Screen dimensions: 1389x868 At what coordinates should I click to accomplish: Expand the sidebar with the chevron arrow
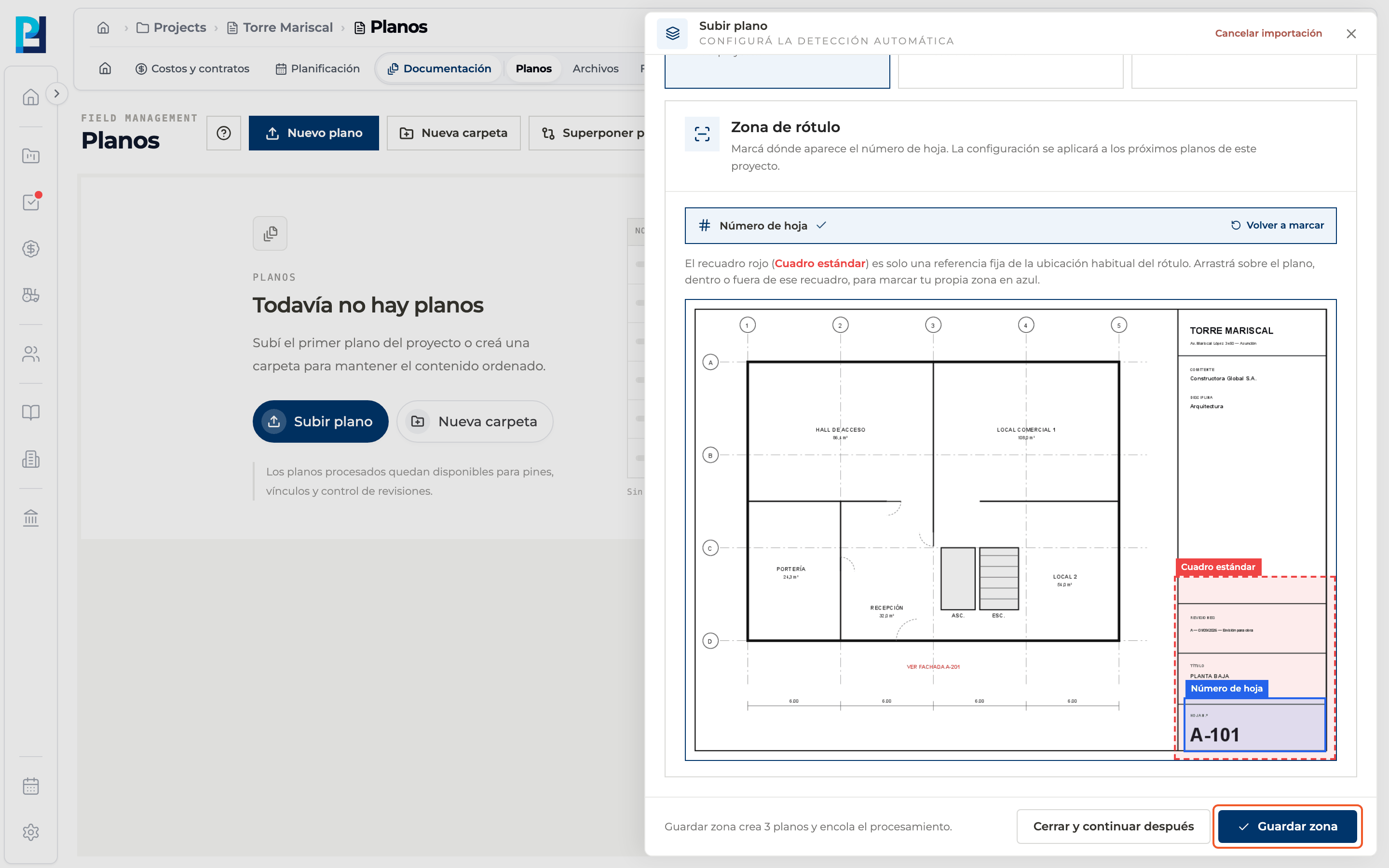coord(56,94)
